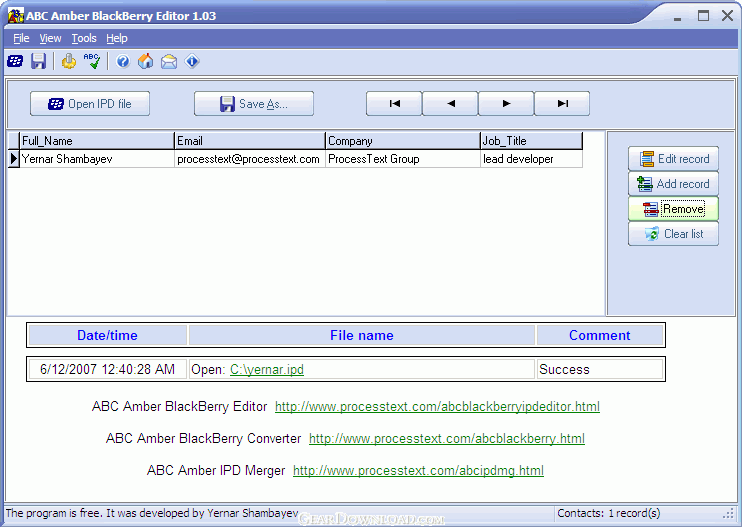Click the blue diamond info icon
This screenshot has width=742, height=527.
click(x=192, y=61)
